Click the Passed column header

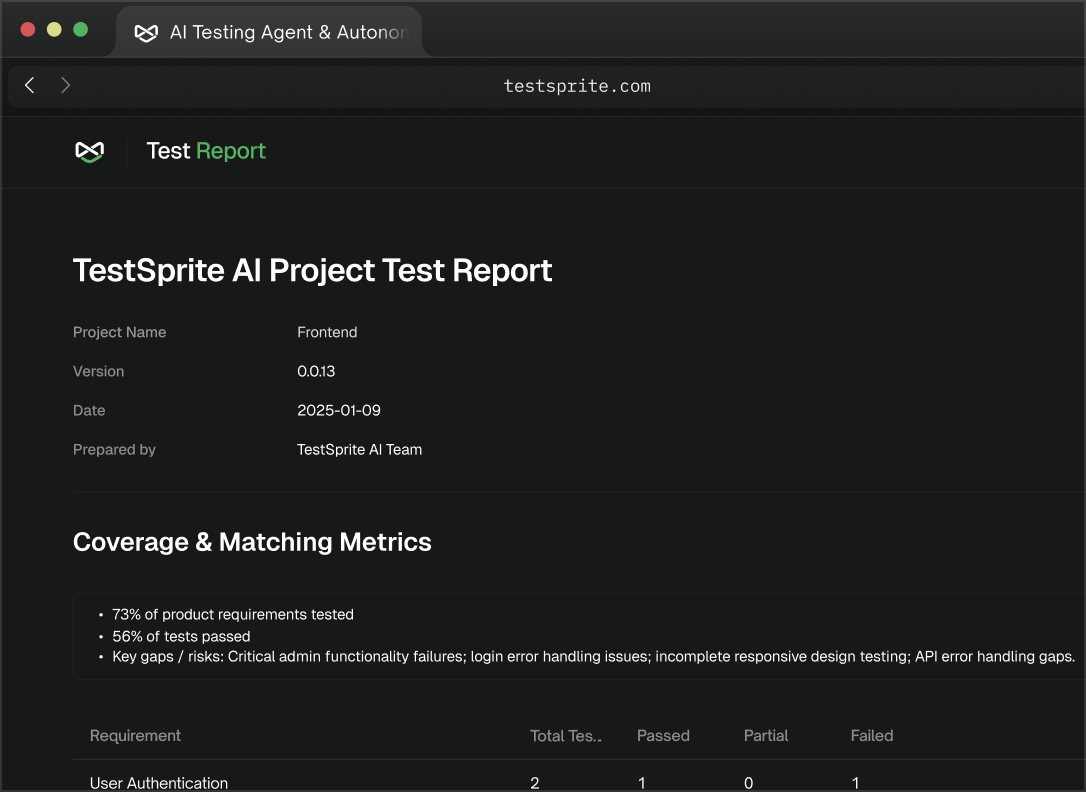663,736
